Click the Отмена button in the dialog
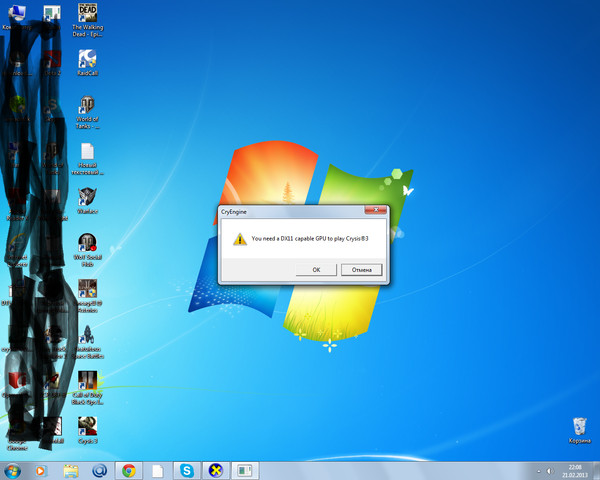Screen dimensions: 600x480 (362, 269)
